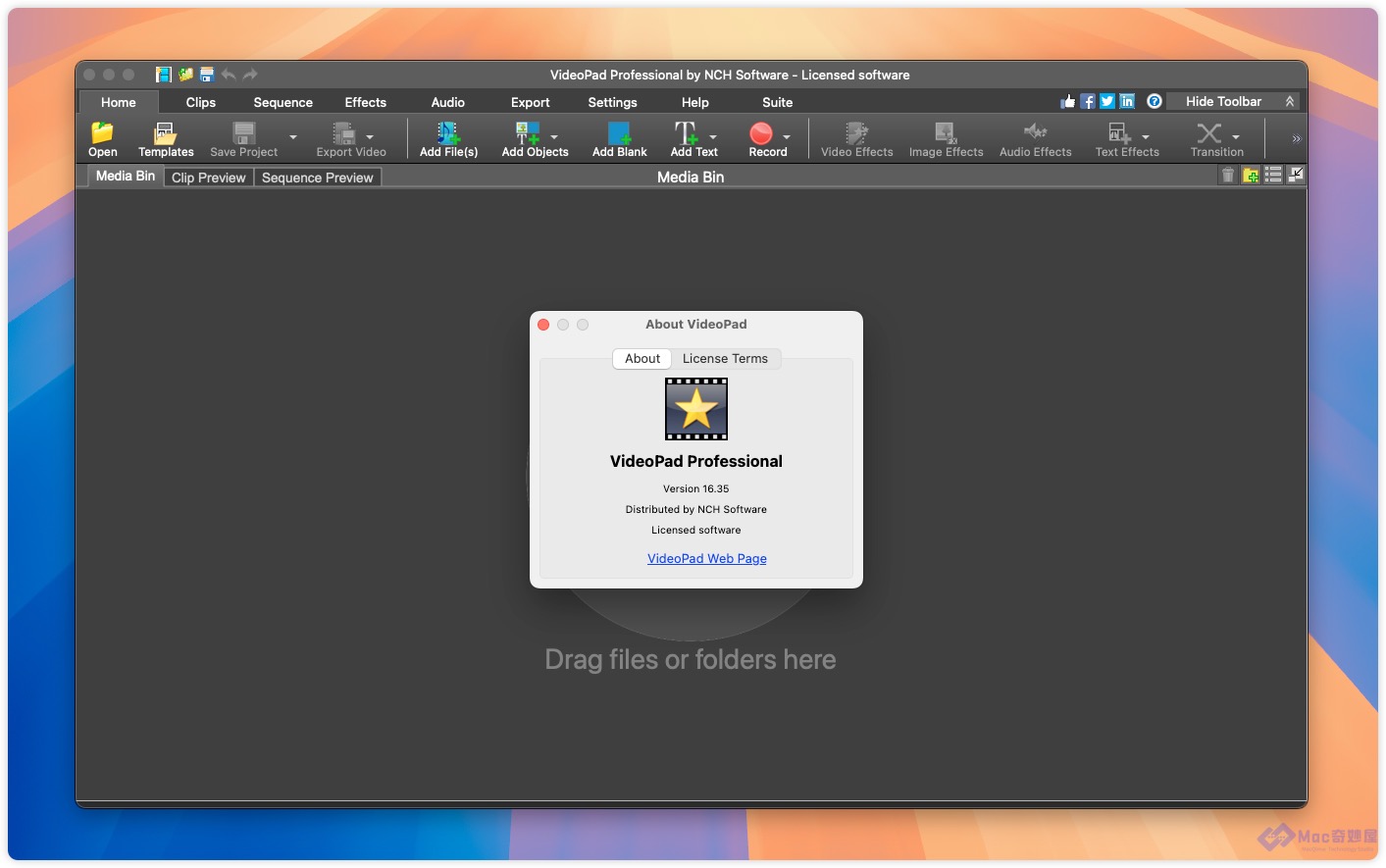Switch to the Sequence Preview tab
The image size is (1386, 868).
[318, 178]
